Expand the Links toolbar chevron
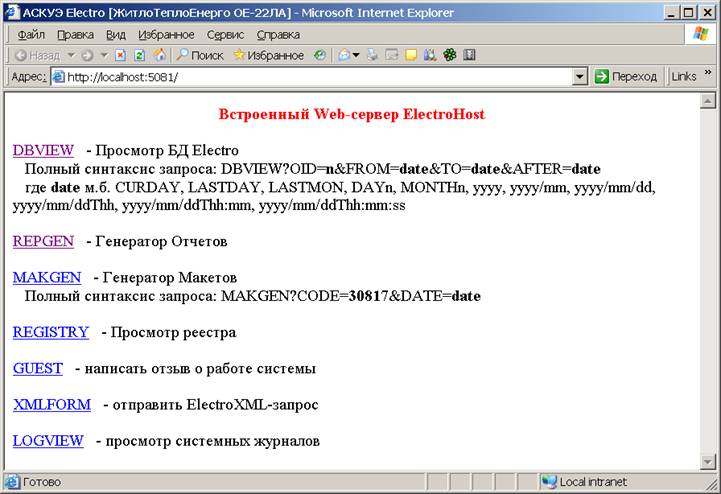Viewport: 721px width, 494px height. coord(708,72)
